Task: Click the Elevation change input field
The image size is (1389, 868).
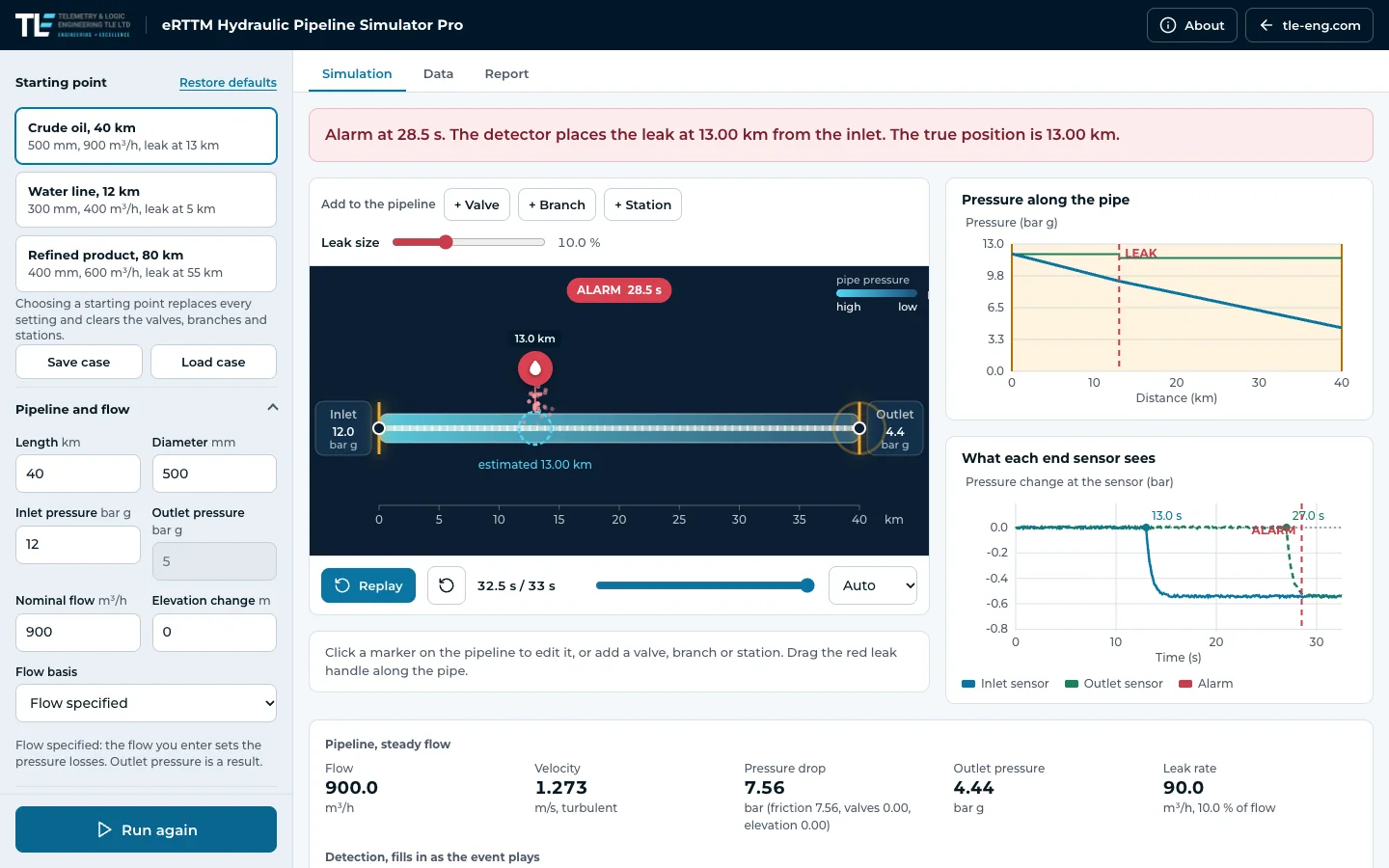Action: 214,632
